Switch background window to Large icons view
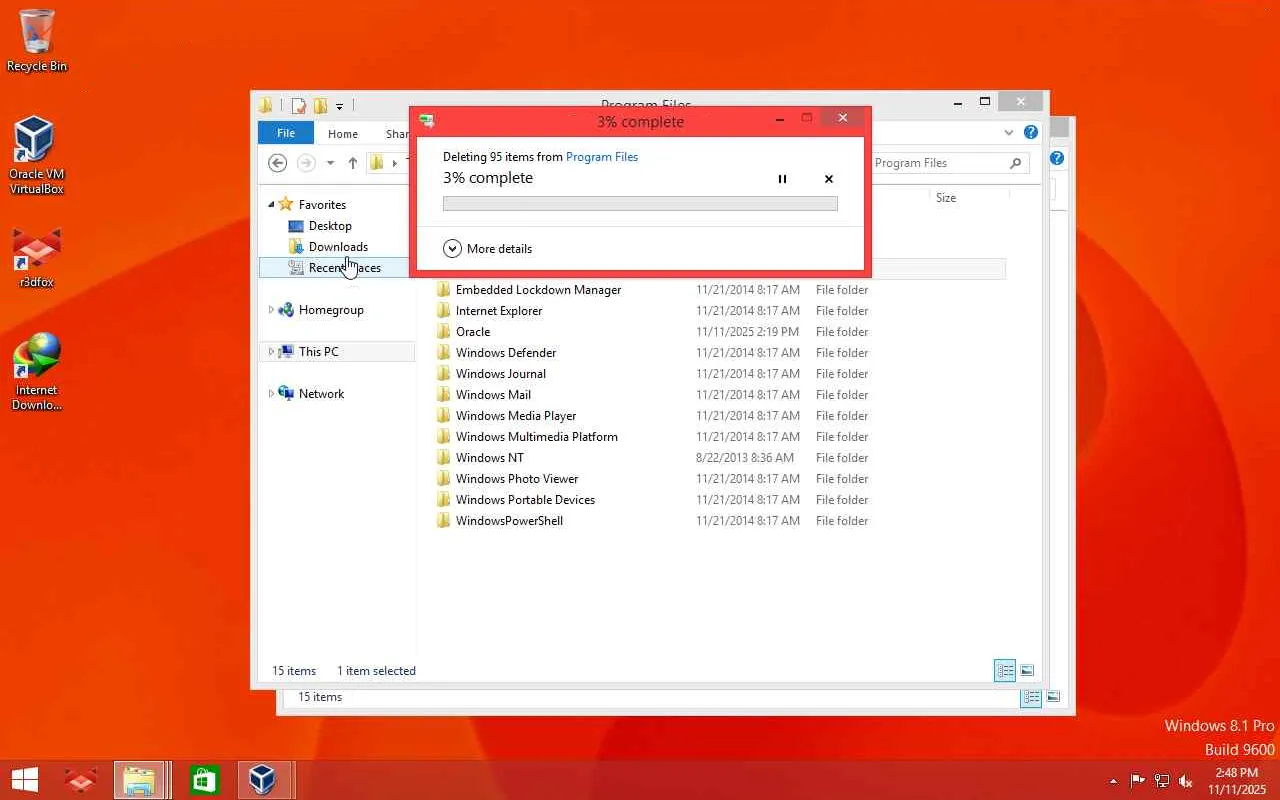 tap(1053, 697)
